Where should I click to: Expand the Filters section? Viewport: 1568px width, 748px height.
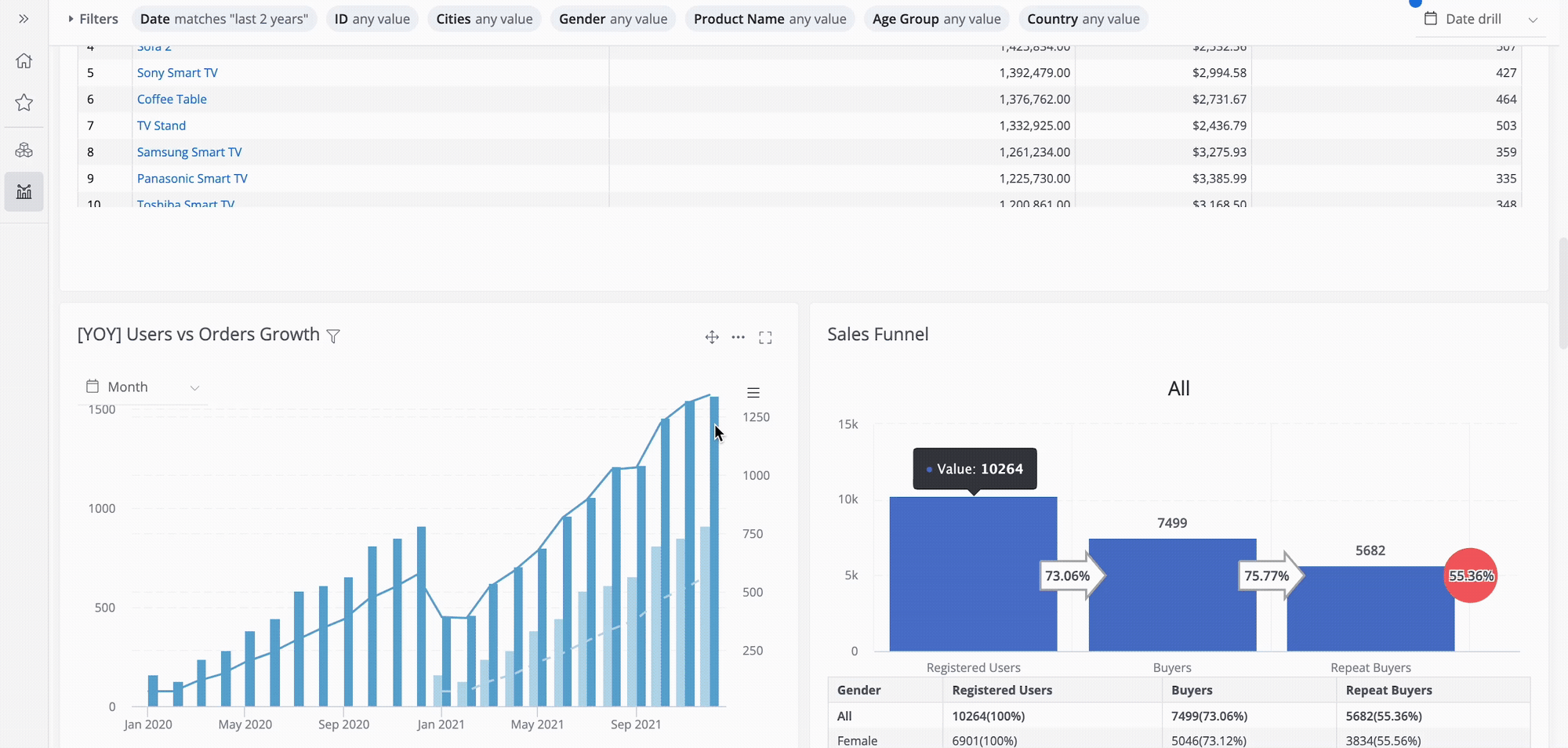93,19
